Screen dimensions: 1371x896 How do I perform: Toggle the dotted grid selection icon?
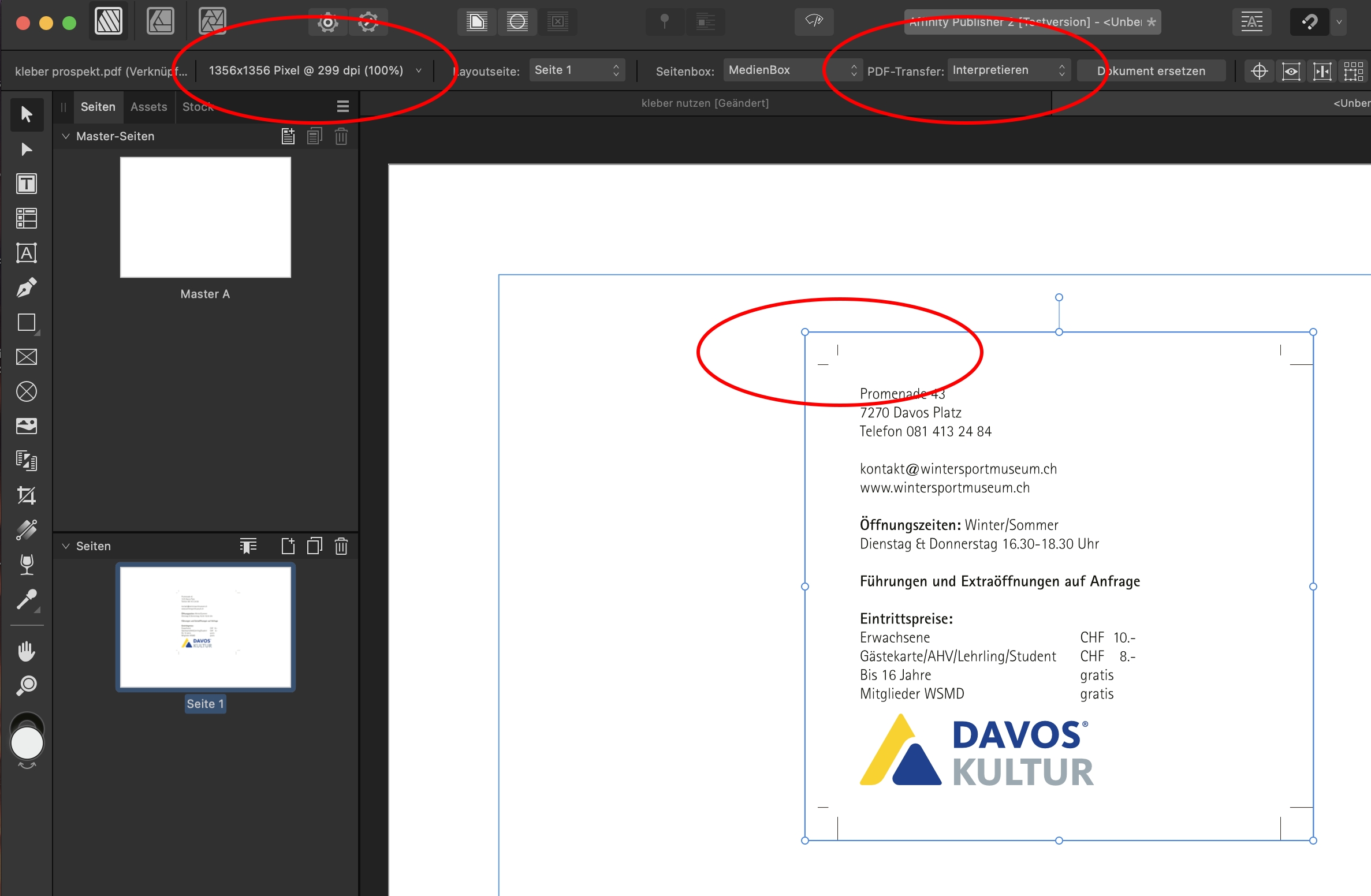1353,71
